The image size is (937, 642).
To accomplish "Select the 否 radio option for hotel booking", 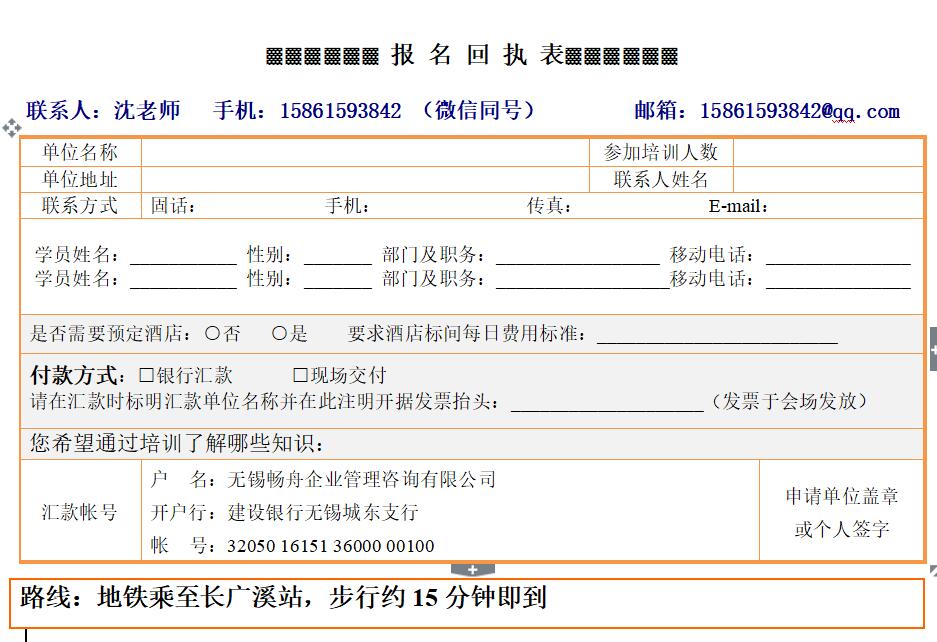I will coord(212,334).
